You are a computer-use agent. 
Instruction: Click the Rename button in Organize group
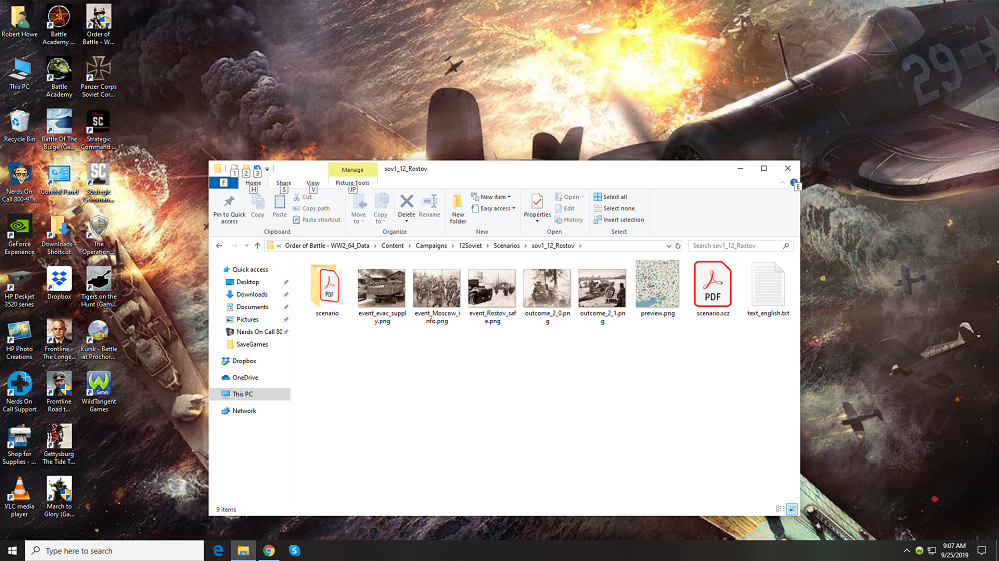pyautogui.click(x=429, y=206)
